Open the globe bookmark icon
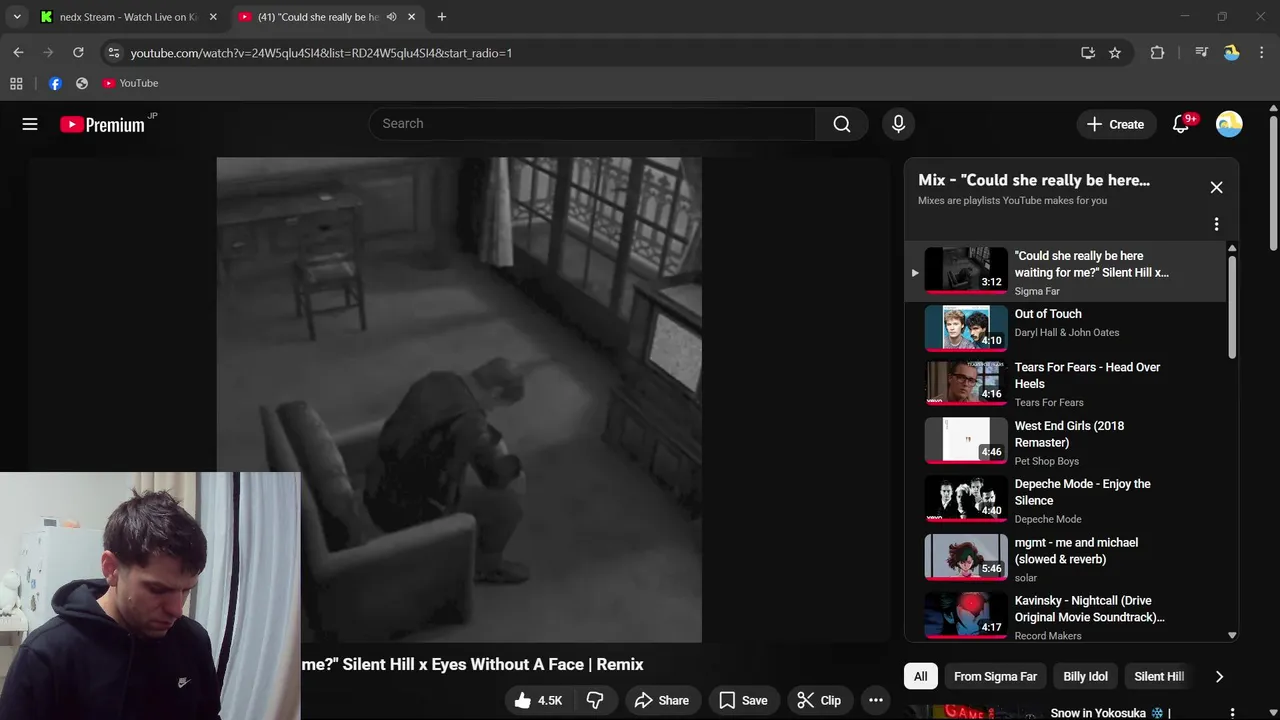 pos(82,83)
